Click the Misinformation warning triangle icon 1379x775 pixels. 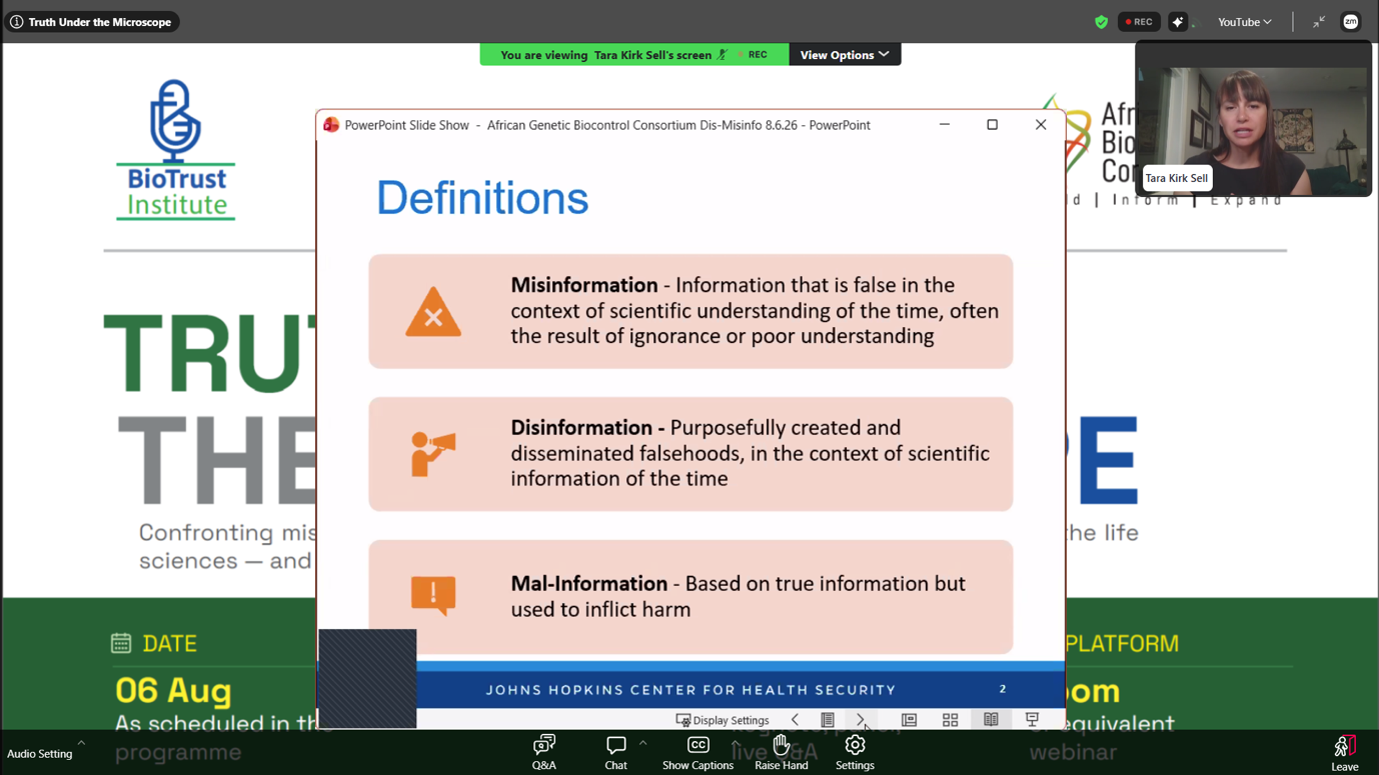[433, 312]
